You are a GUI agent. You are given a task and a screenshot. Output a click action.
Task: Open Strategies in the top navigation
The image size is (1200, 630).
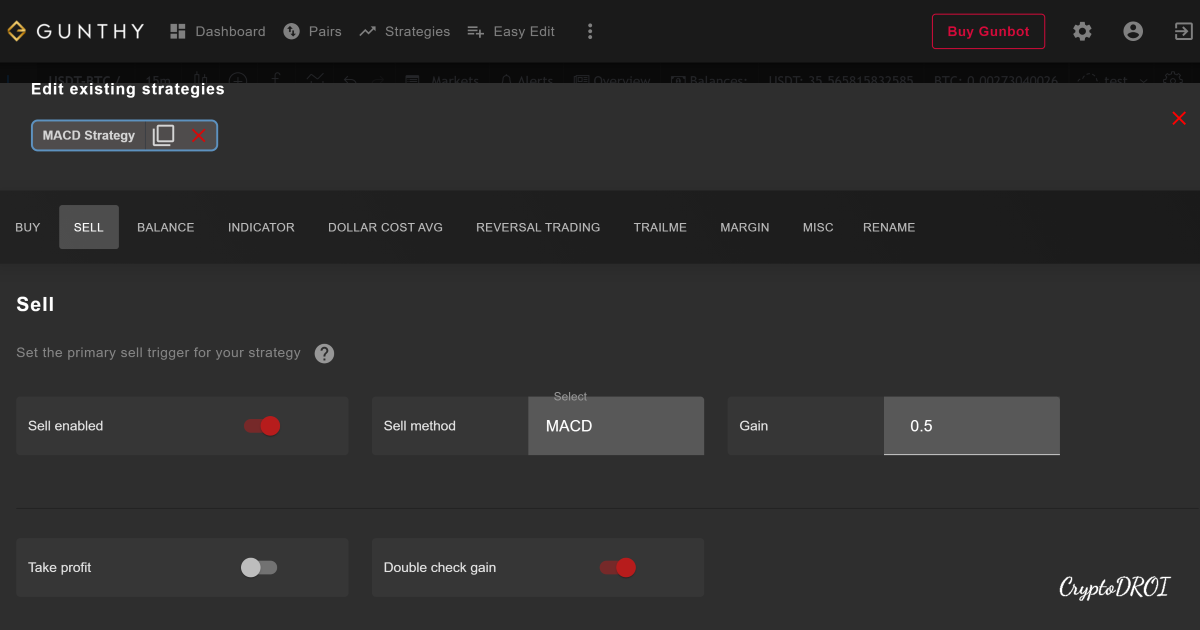click(405, 31)
